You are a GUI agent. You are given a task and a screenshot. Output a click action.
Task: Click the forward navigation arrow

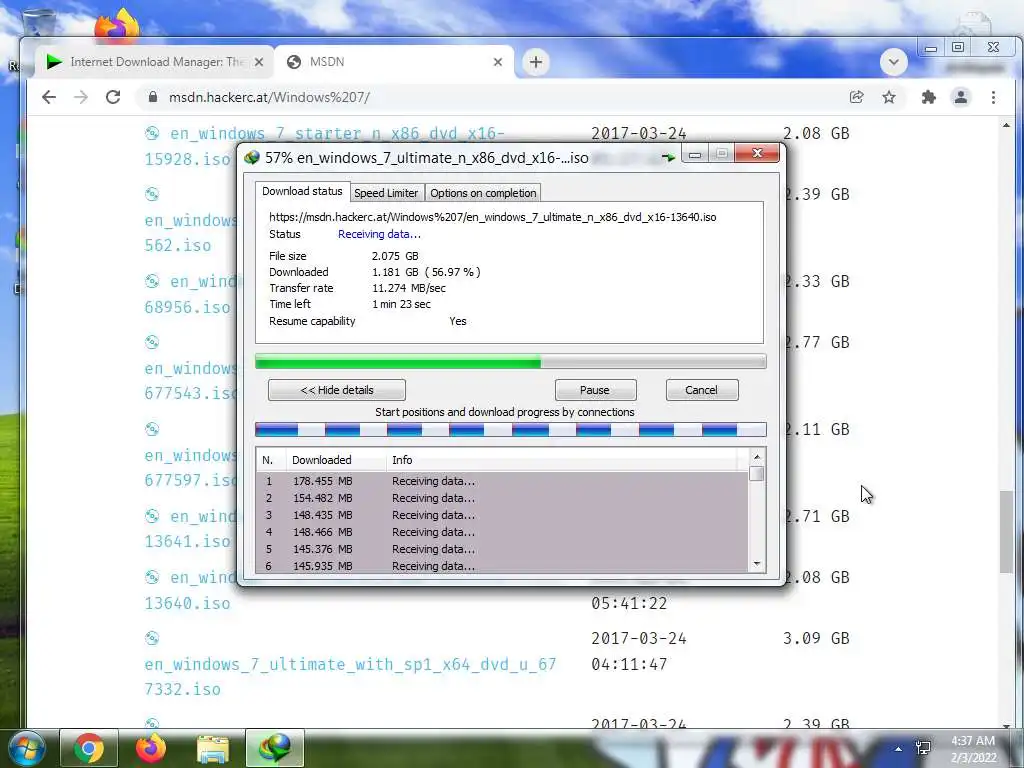tap(81, 97)
